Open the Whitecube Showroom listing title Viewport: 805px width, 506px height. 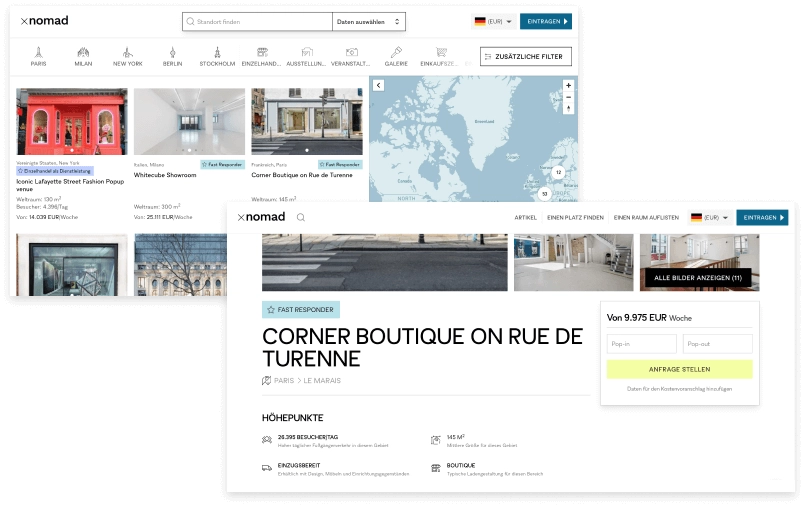[x=165, y=175]
